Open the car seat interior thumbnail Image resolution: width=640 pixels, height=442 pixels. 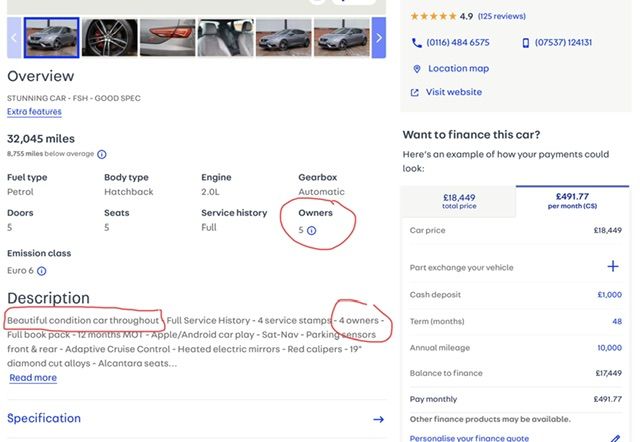click(x=225, y=38)
